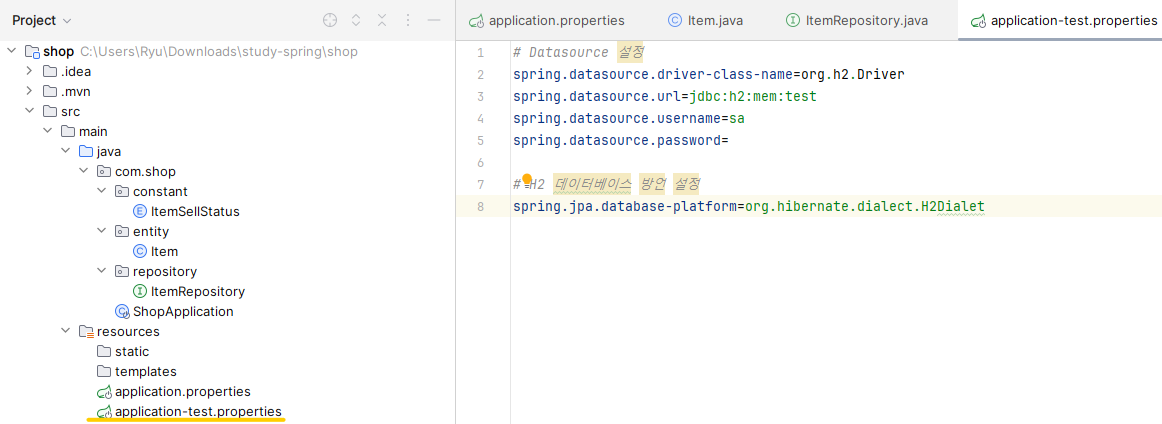Viewport: 1162px width, 424px height.
Task: Click the constant package icon
Action: coord(122,192)
